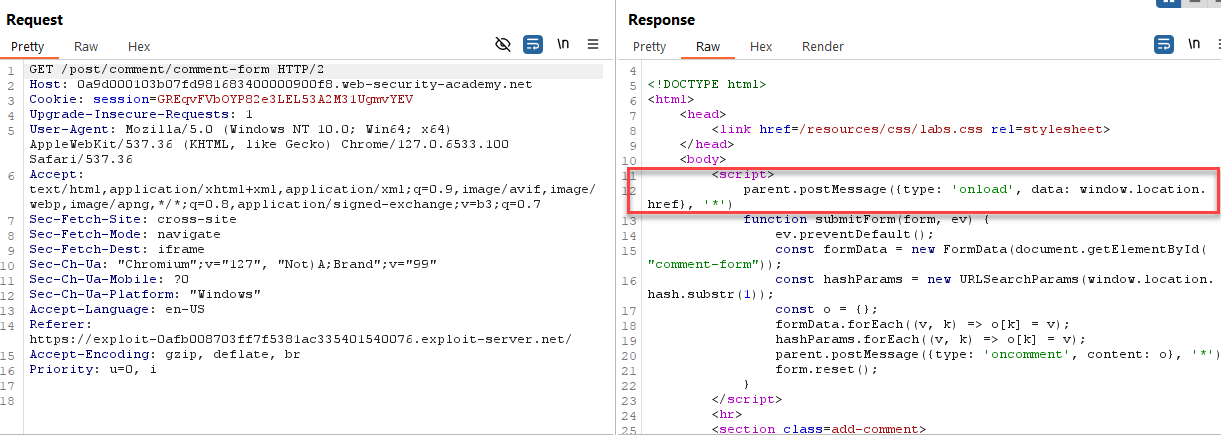Viewport: 1221px width, 435px height.
Task: Open the Request Hex tab
Action: tap(139, 46)
